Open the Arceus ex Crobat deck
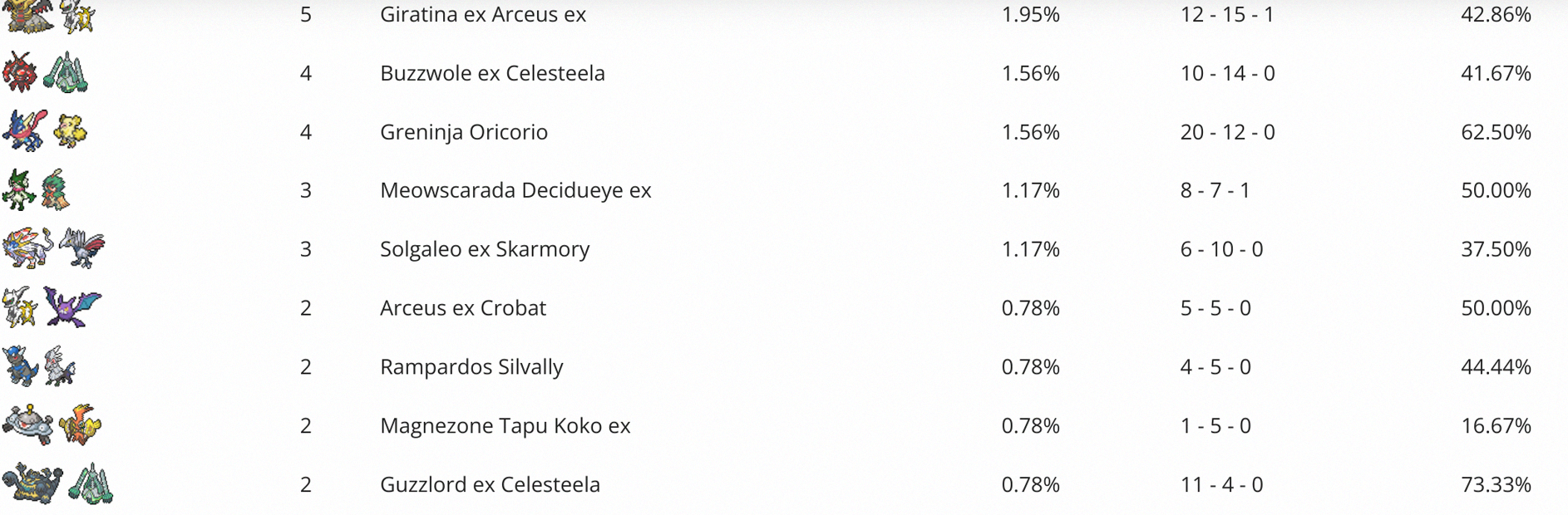1568x515 pixels. point(463,308)
